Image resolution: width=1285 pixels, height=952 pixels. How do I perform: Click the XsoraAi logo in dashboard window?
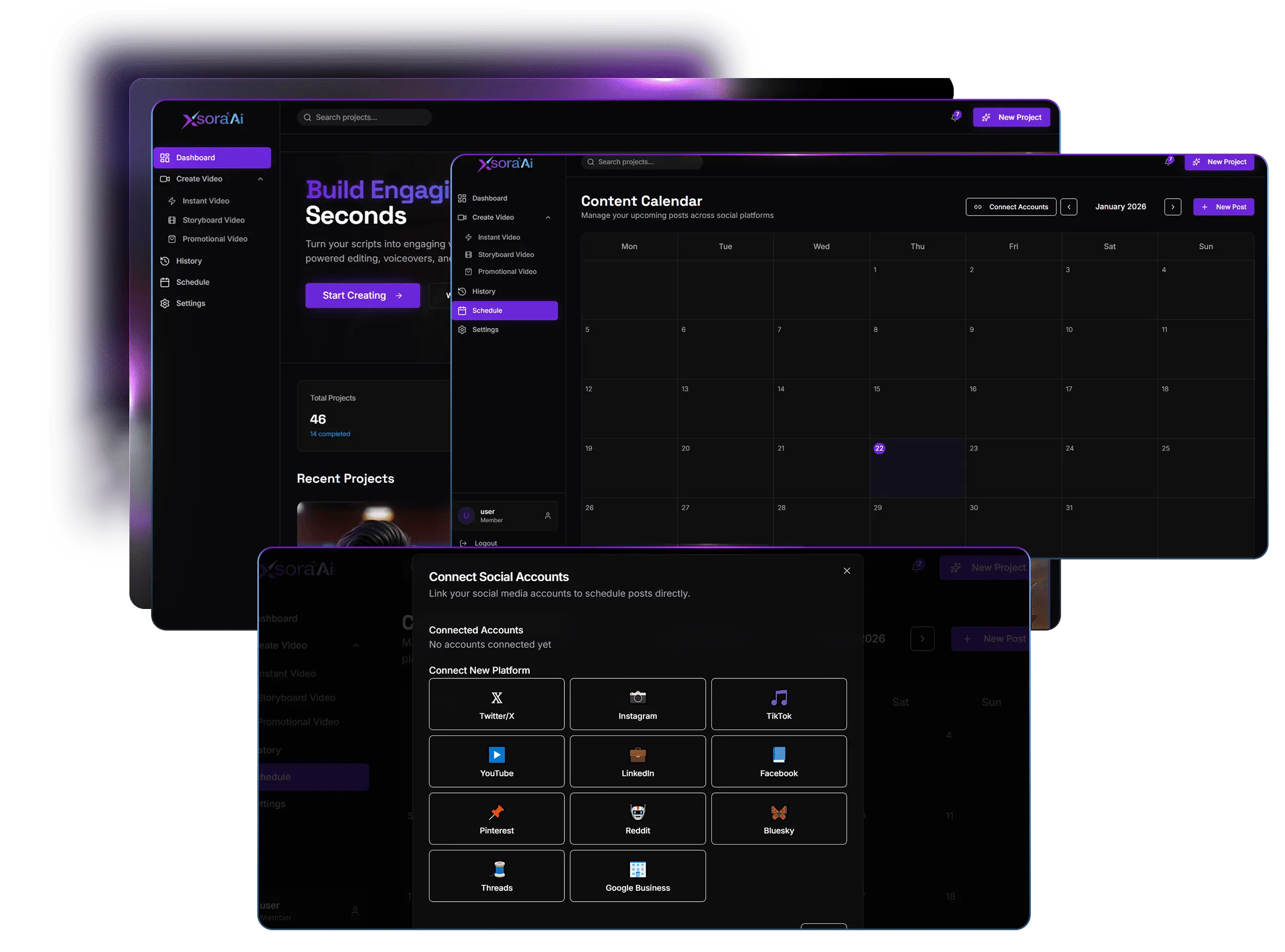(x=213, y=119)
